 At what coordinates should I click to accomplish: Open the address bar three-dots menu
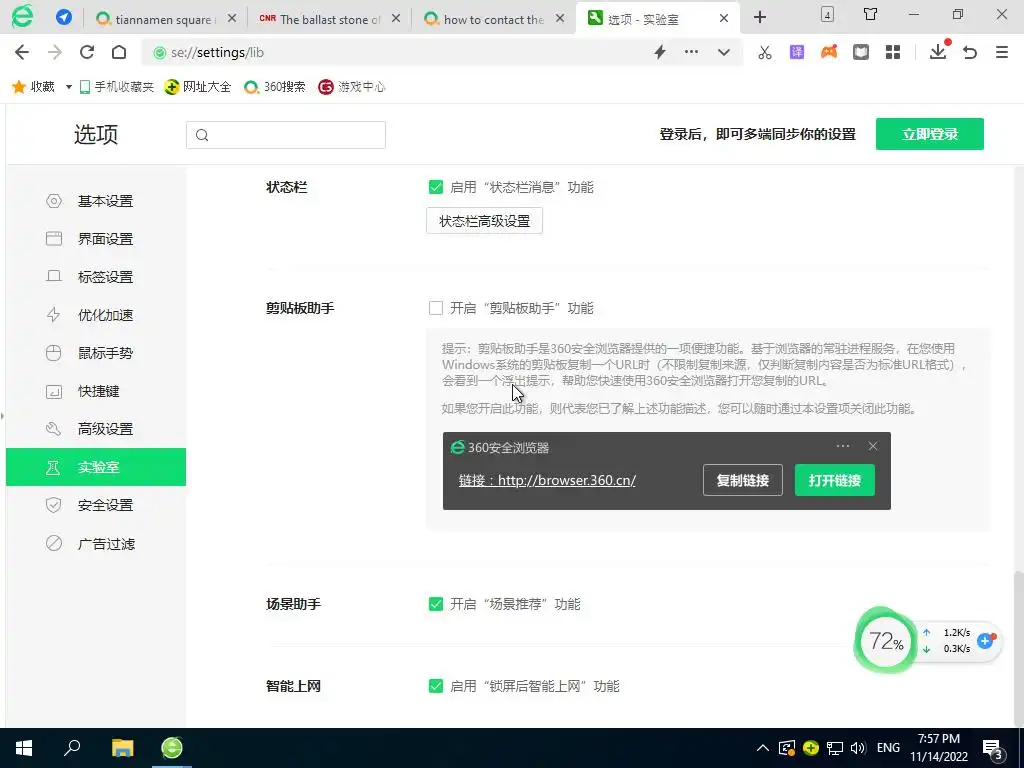(x=691, y=52)
